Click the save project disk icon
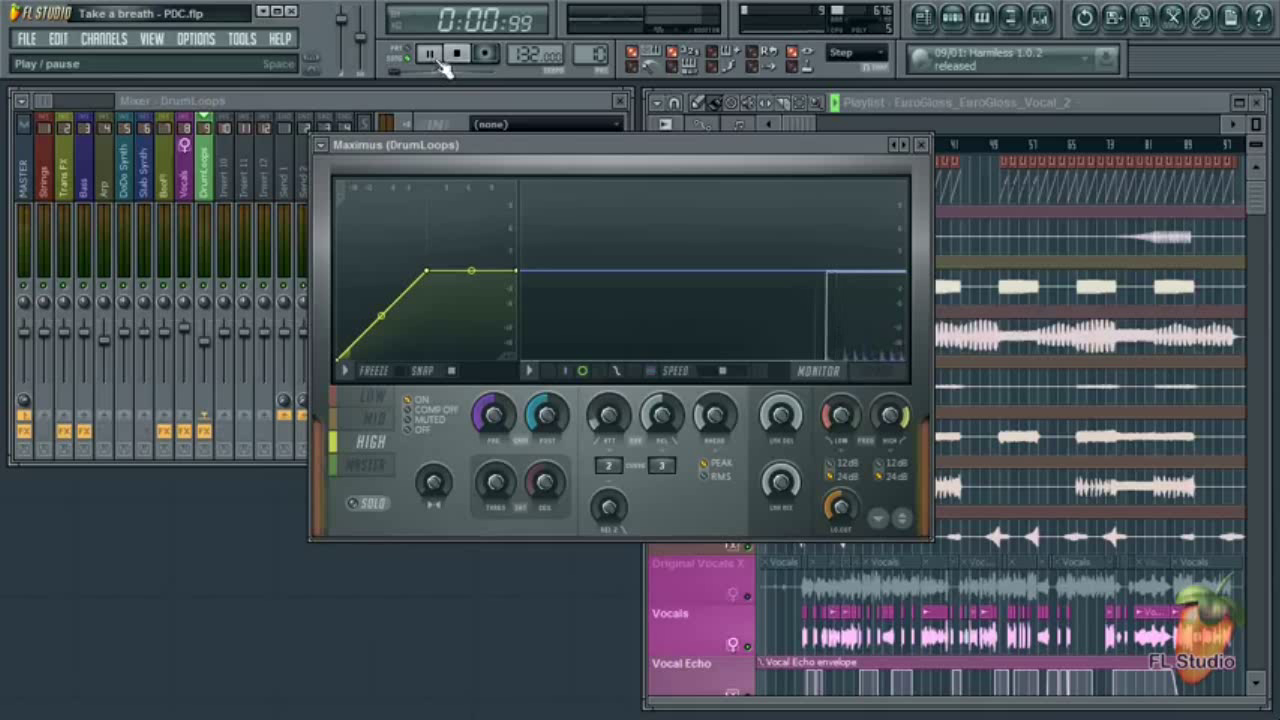 1143,17
